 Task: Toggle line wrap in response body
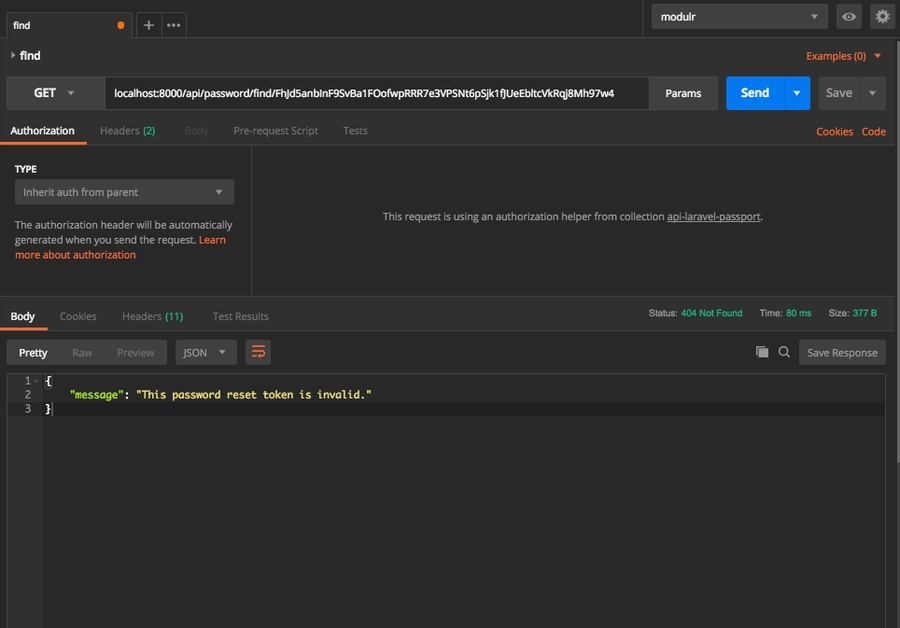point(258,352)
